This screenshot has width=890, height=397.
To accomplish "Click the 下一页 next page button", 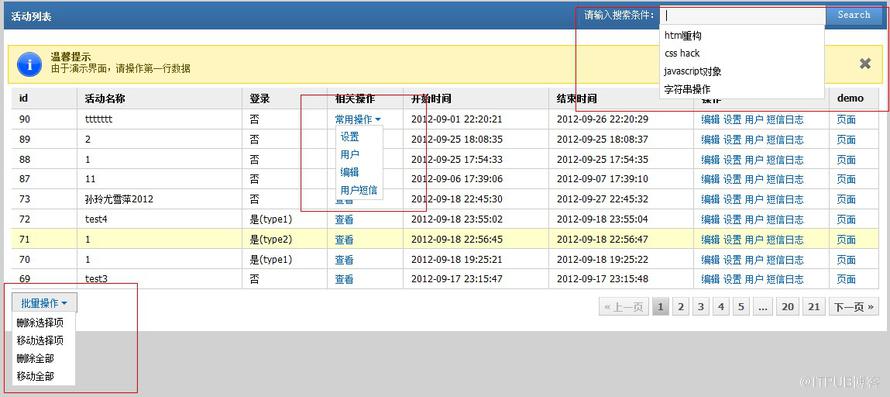I will pyautogui.click(x=853, y=307).
